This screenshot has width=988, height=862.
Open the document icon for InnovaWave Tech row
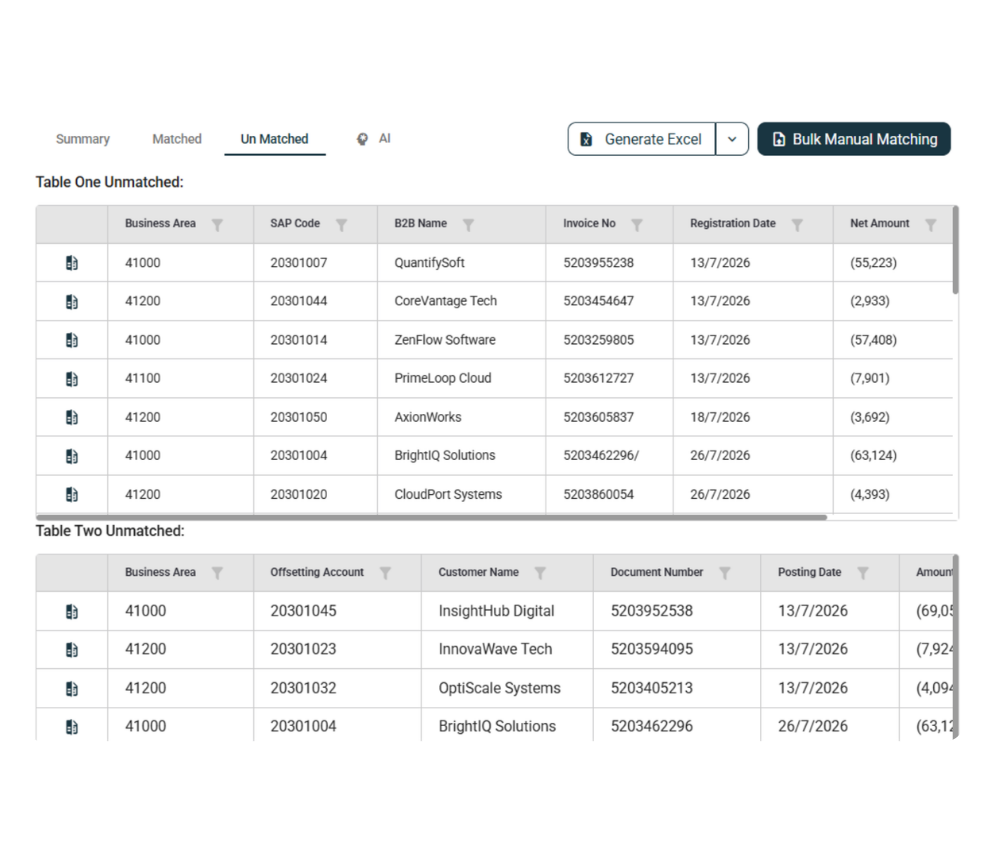pyautogui.click(x=72, y=650)
